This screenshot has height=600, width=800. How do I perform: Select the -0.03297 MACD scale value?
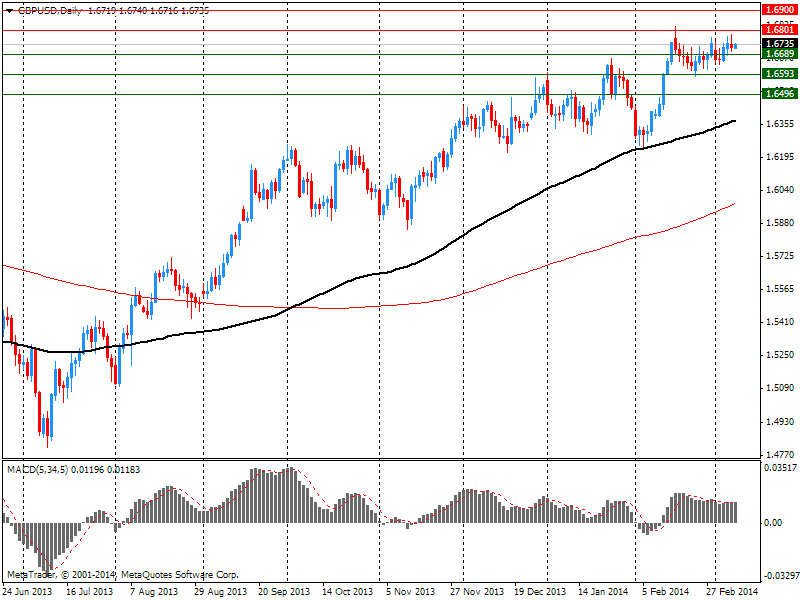778,576
